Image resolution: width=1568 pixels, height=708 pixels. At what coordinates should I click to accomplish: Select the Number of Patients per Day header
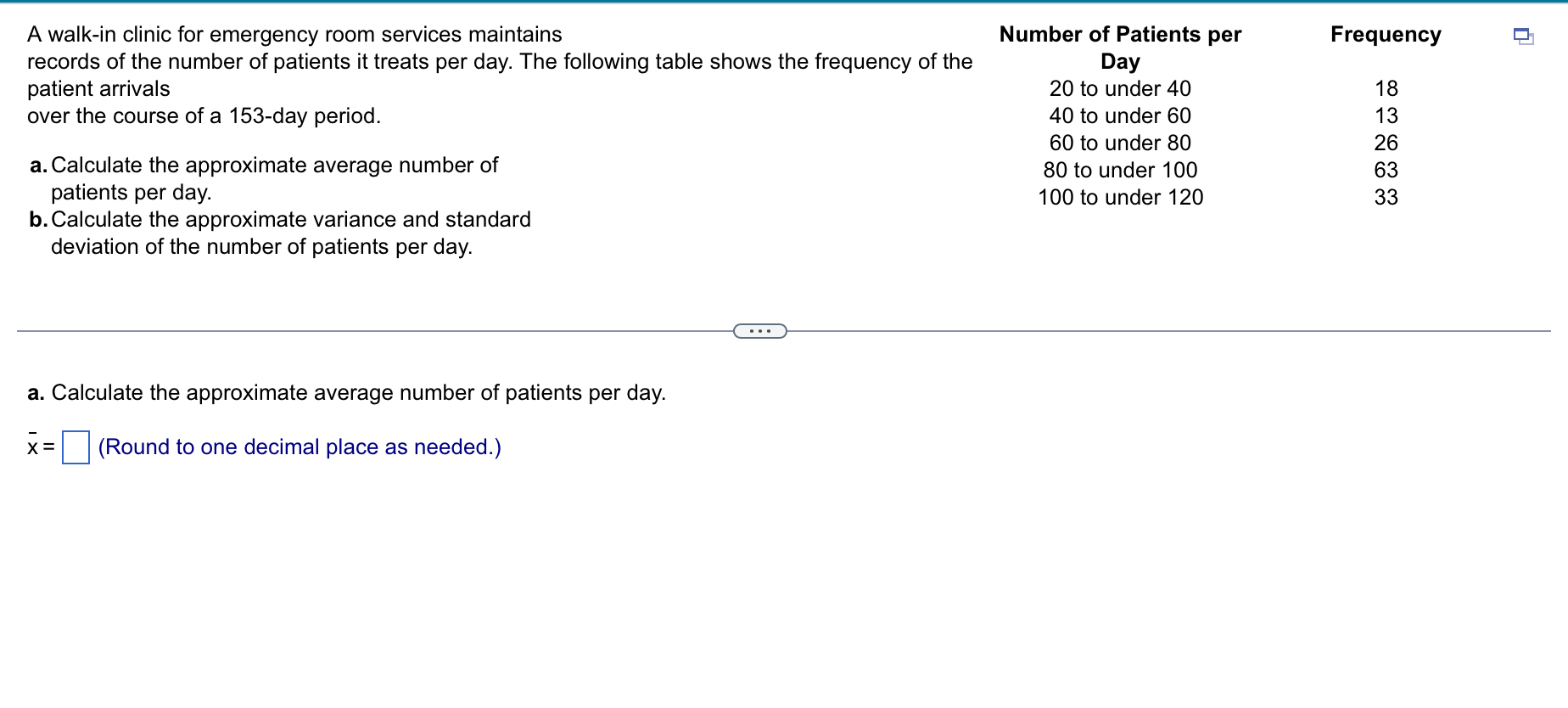point(1120,48)
